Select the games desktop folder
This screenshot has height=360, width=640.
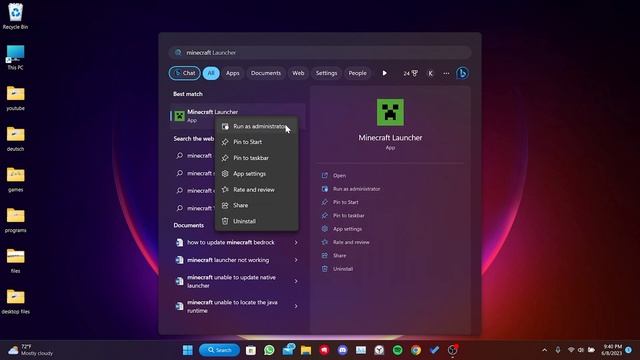(16, 179)
